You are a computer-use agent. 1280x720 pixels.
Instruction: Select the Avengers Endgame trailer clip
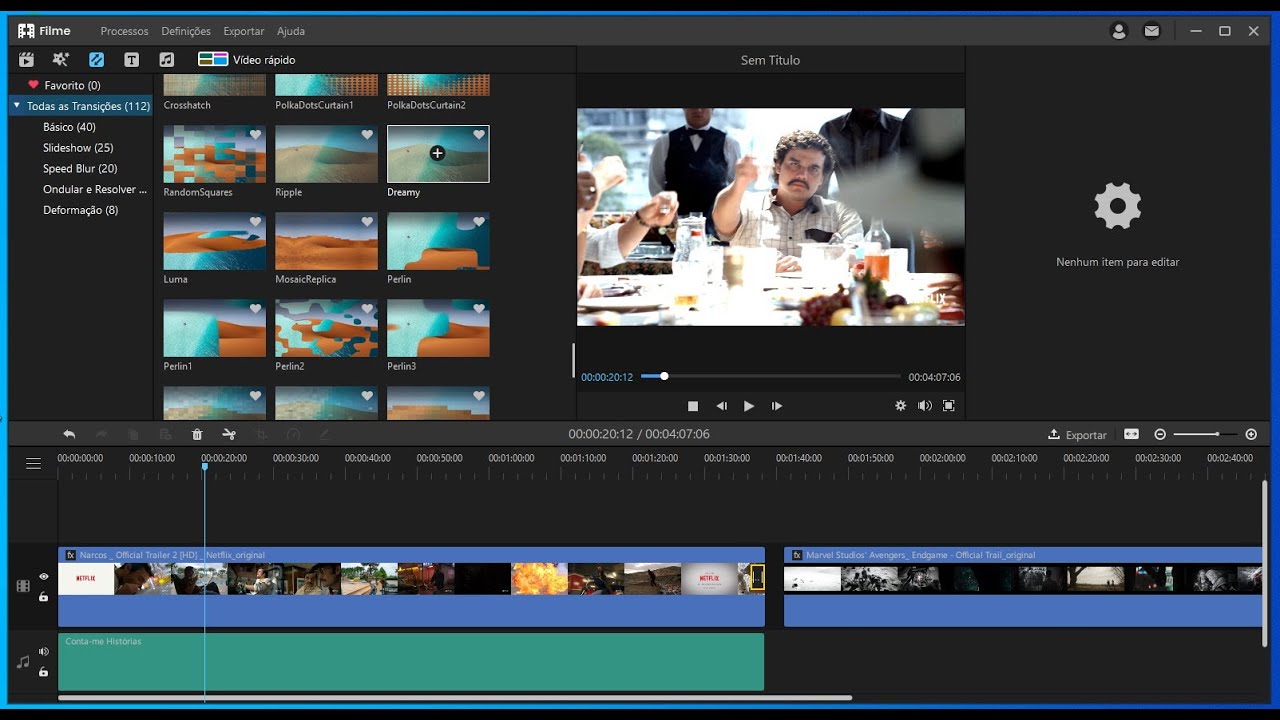pos(1023,587)
